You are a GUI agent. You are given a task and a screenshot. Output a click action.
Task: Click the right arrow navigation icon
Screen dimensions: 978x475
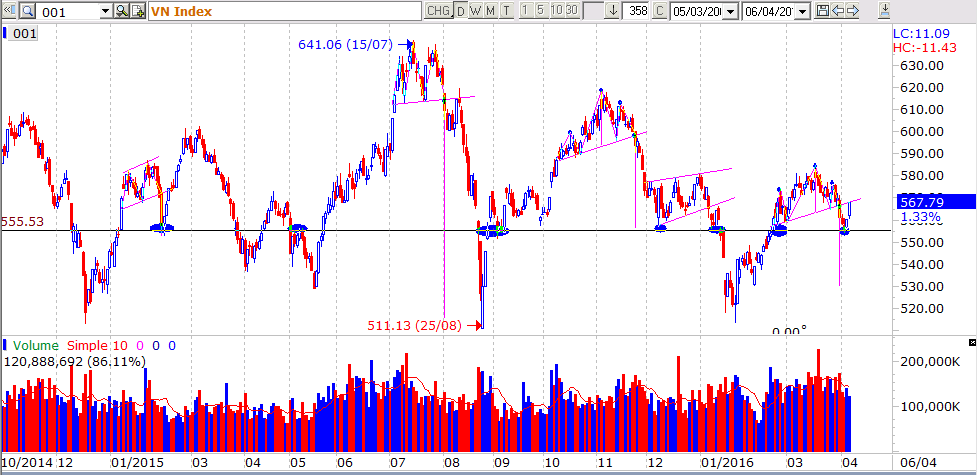click(852, 11)
